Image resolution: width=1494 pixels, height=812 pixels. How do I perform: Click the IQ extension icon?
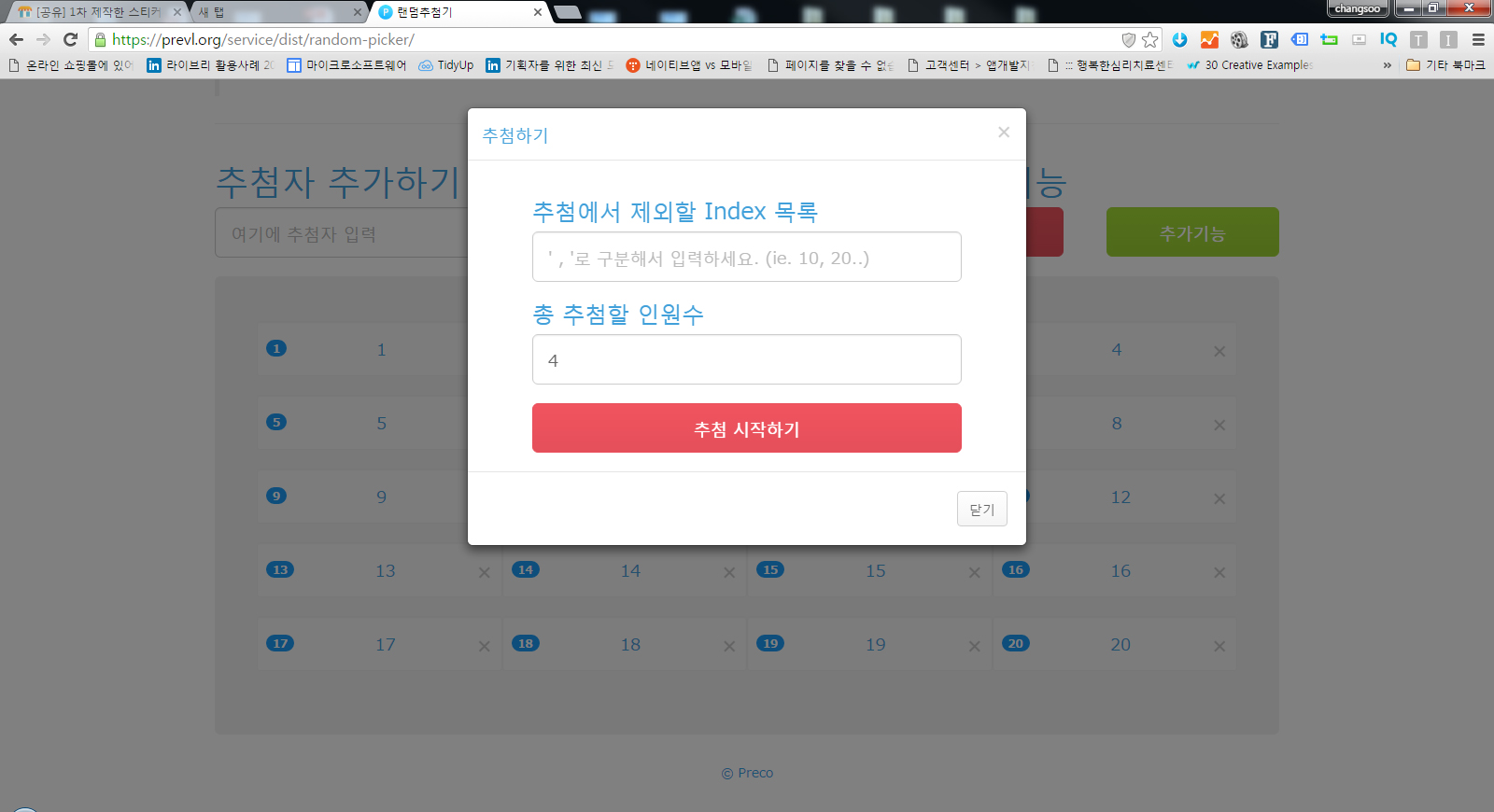1388,39
